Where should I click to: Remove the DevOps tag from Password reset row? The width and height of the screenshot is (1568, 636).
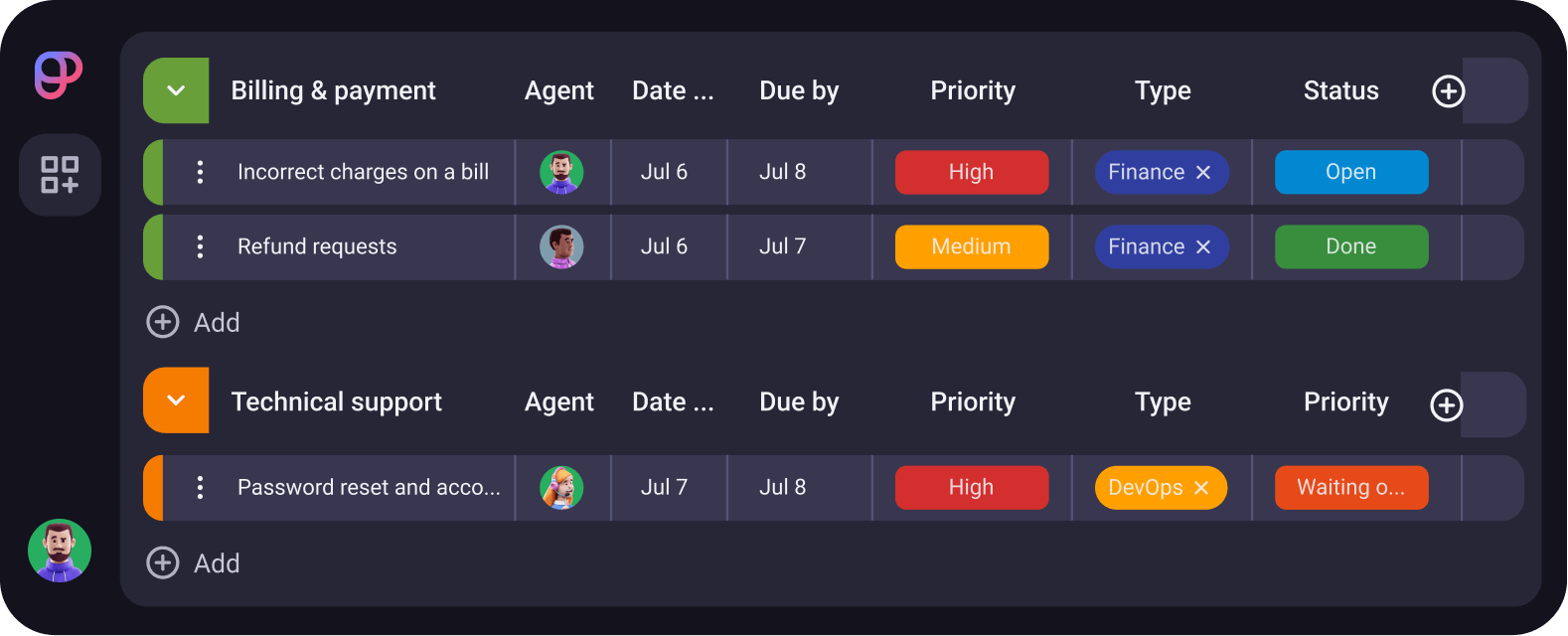(x=1200, y=488)
